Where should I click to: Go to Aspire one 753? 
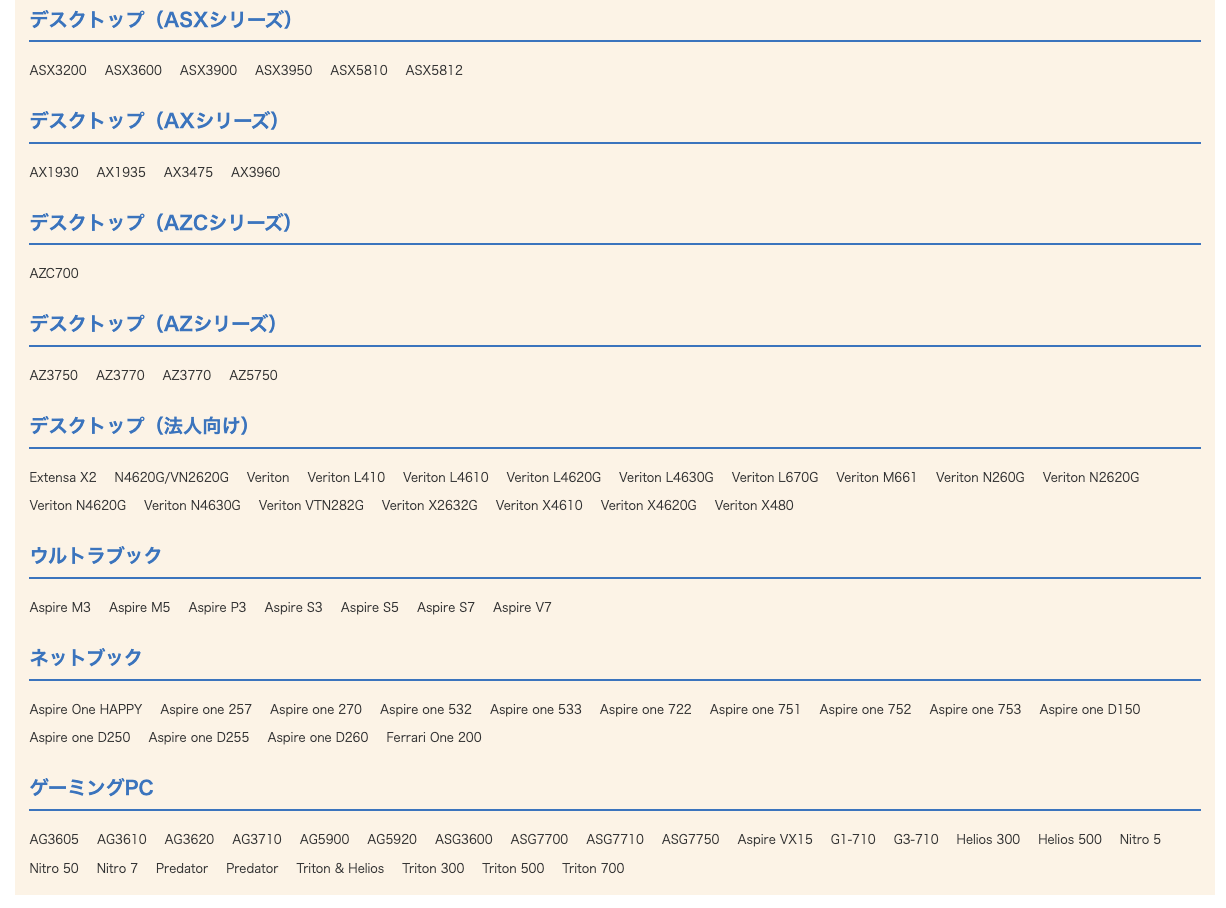976,709
